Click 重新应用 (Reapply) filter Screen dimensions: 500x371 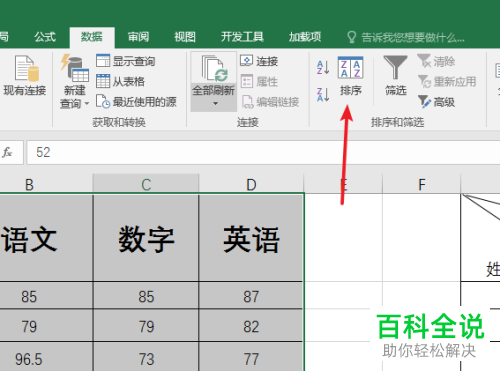[x=447, y=82]
